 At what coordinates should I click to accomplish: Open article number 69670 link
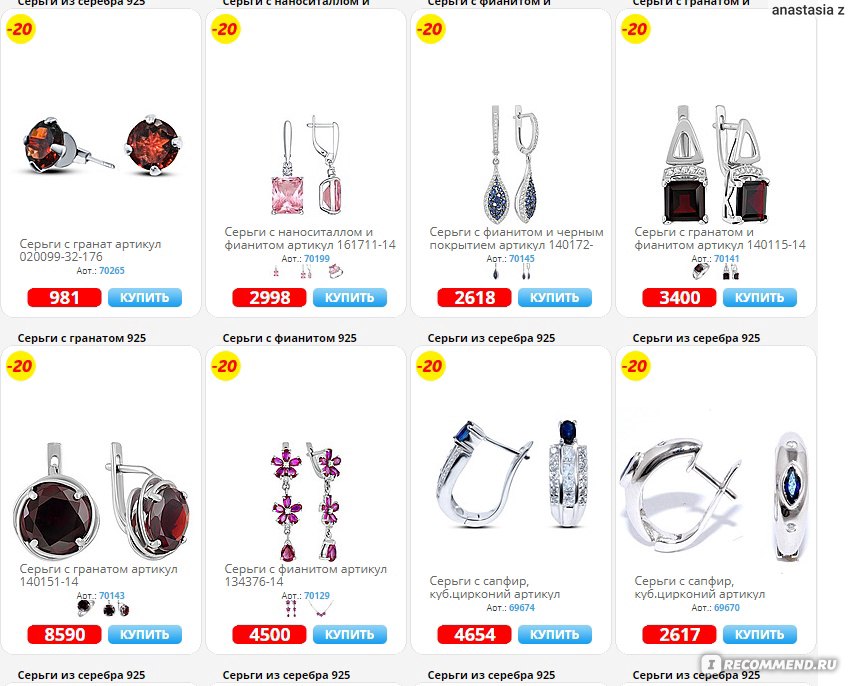(727, 608)
